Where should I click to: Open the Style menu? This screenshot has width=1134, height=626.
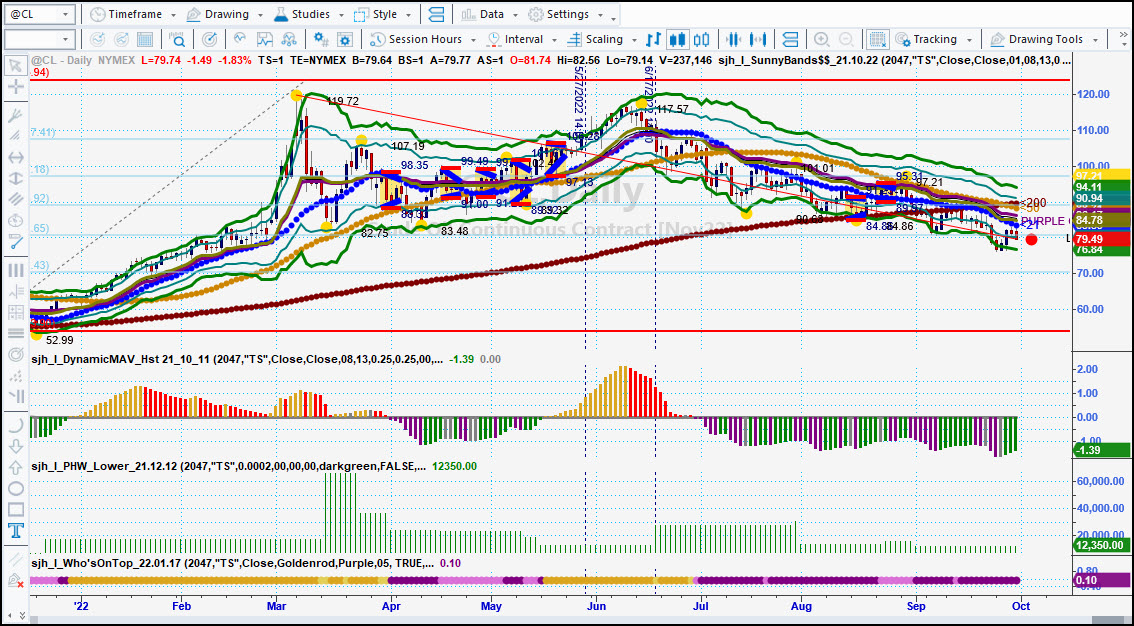[x=376, y=14]
